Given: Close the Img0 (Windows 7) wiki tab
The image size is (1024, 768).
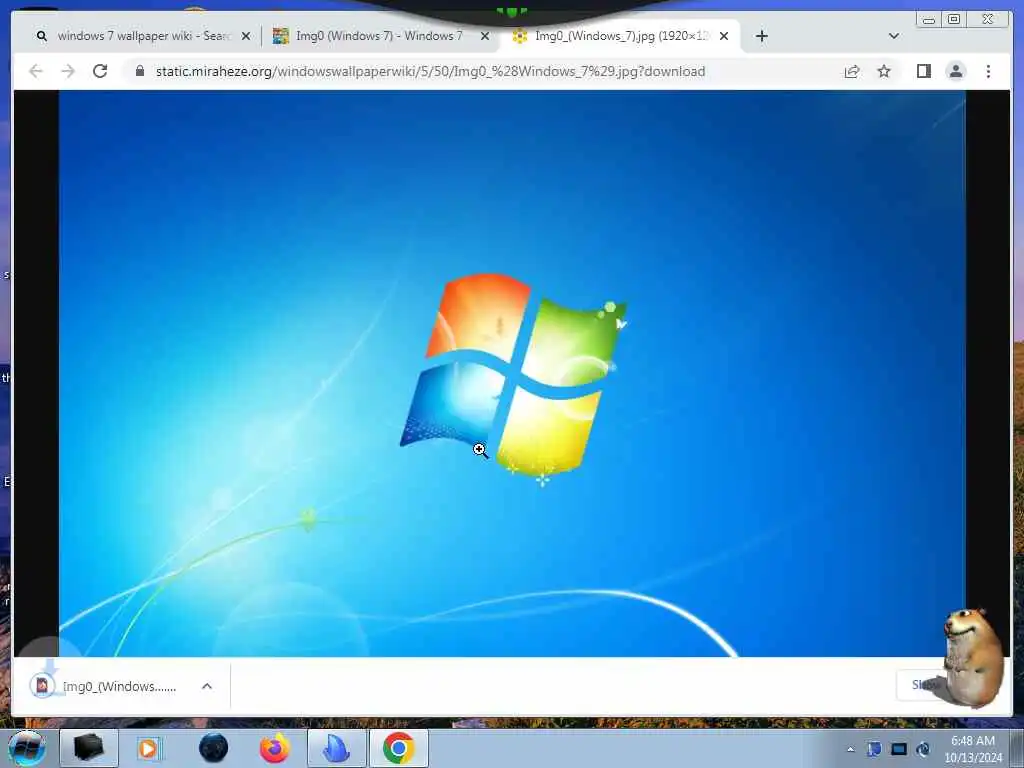Looking at the screenshot, I should pos(485,37).
